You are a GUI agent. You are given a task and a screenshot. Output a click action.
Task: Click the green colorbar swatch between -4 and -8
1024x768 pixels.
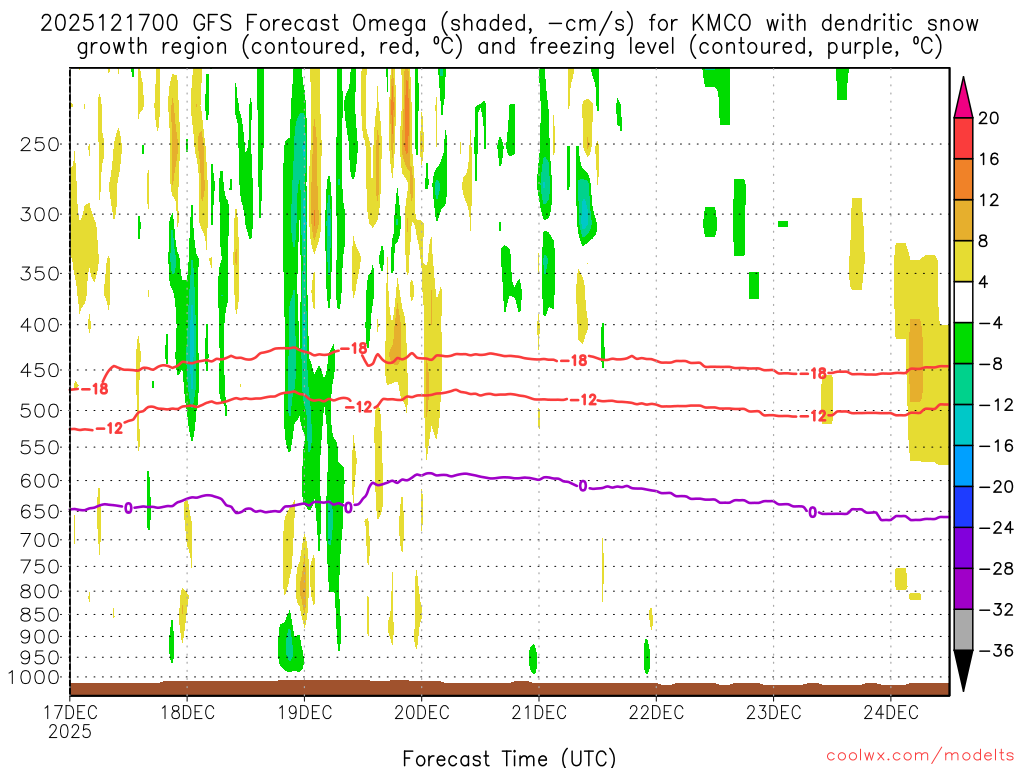click(x=963, y=344)
